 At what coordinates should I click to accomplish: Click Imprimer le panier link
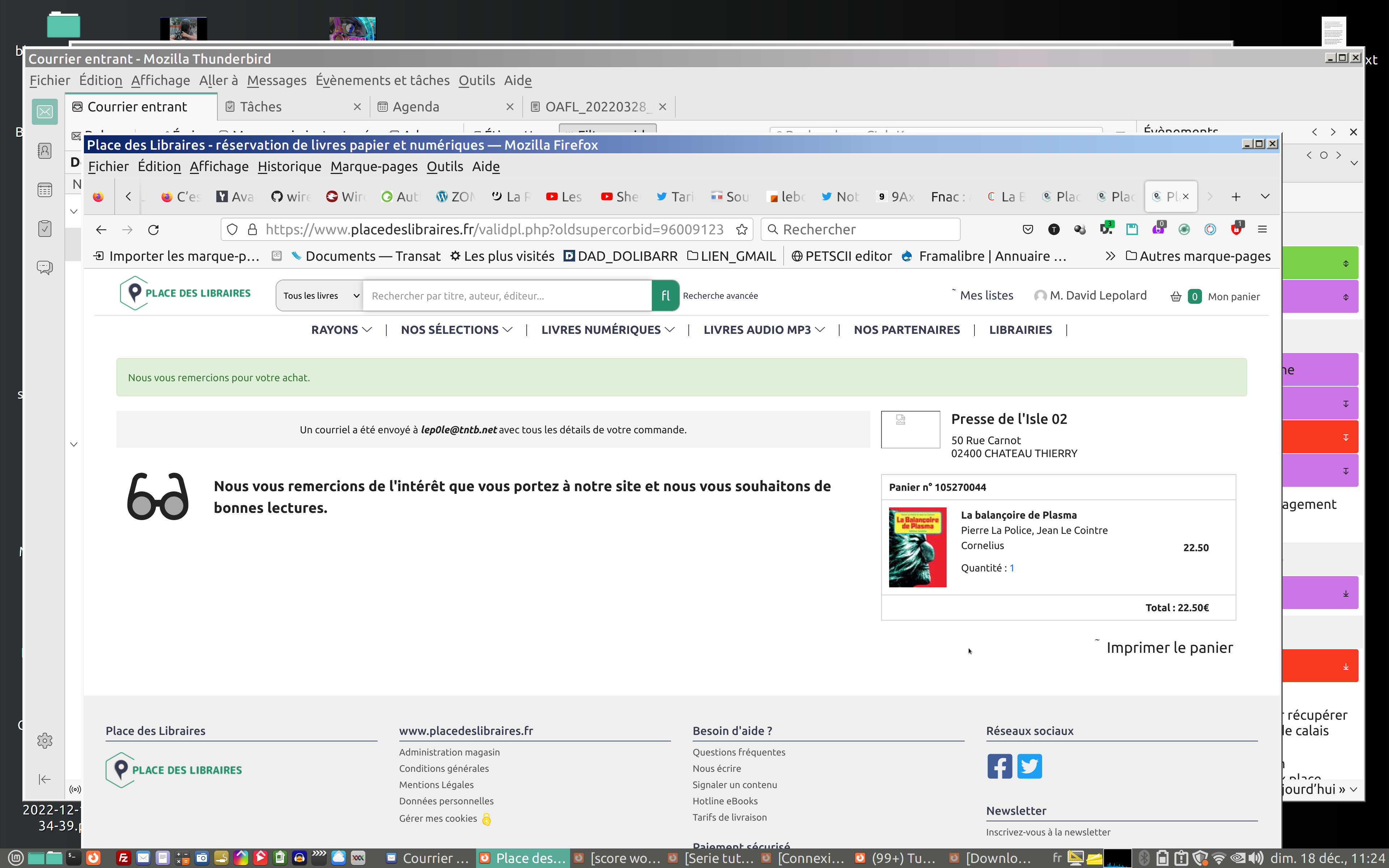point(1169,647)
